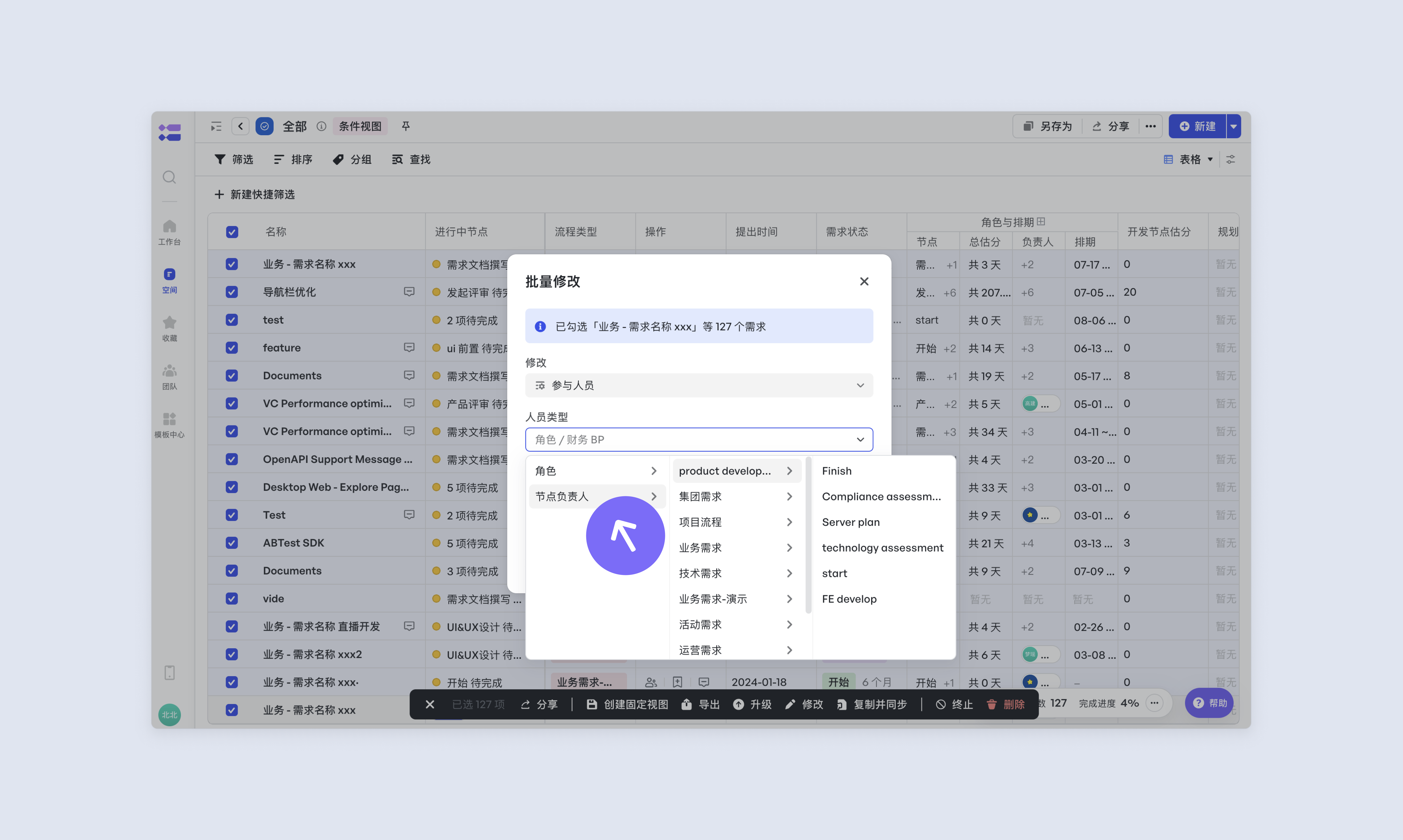Open 模板中心 in the sidebar
The image size is (1403, 840).
[169, 425]
